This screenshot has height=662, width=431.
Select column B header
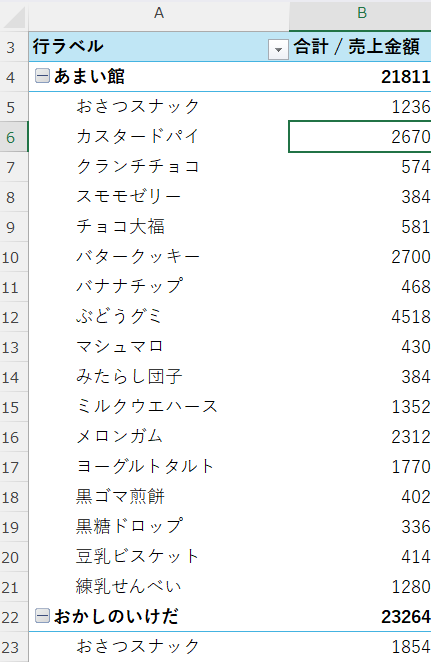point(360,16)
